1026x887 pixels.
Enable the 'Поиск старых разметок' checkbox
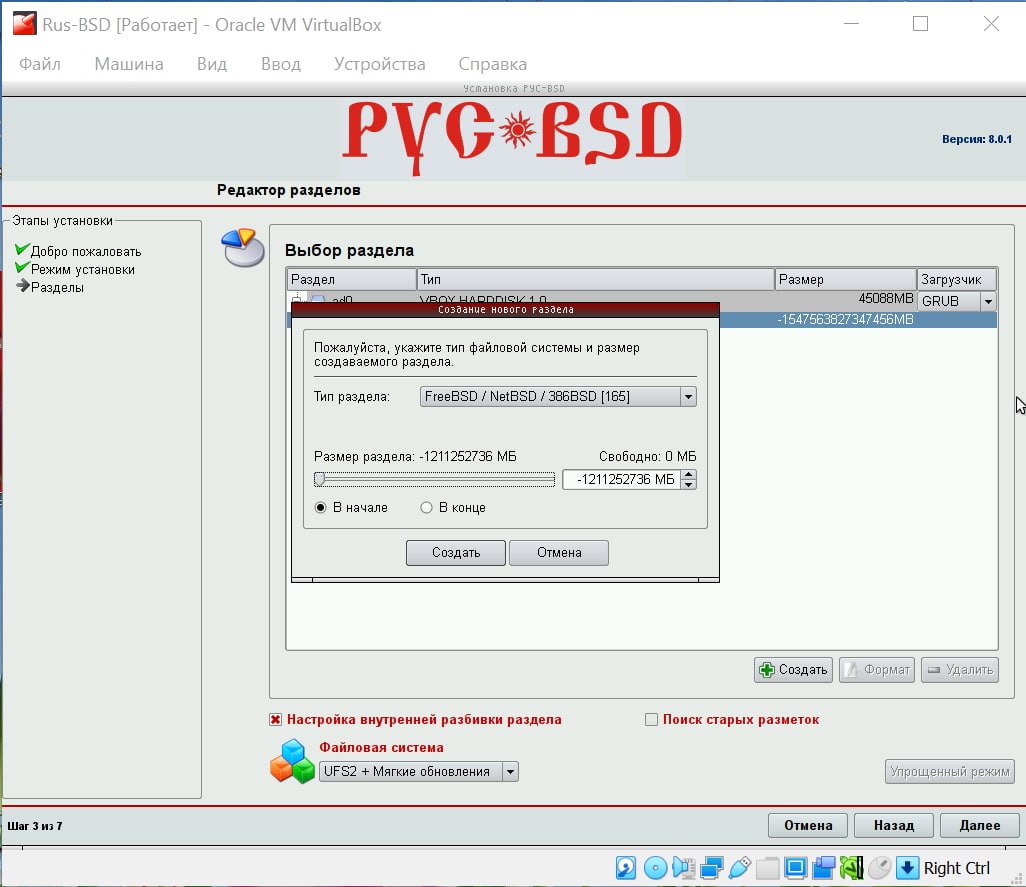651,720
